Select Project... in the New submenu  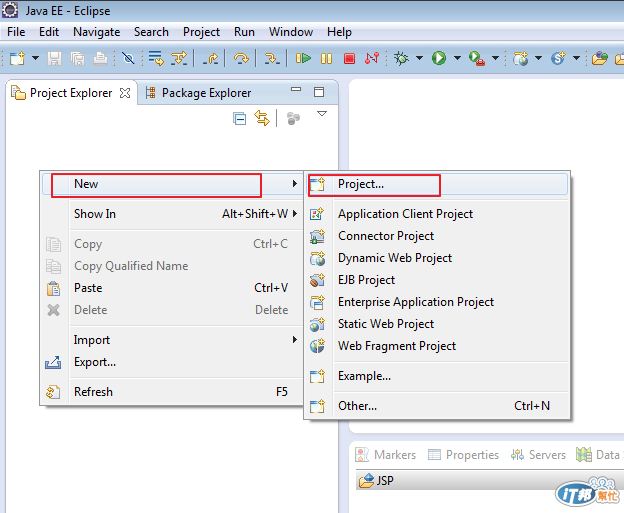pos(437,184)
